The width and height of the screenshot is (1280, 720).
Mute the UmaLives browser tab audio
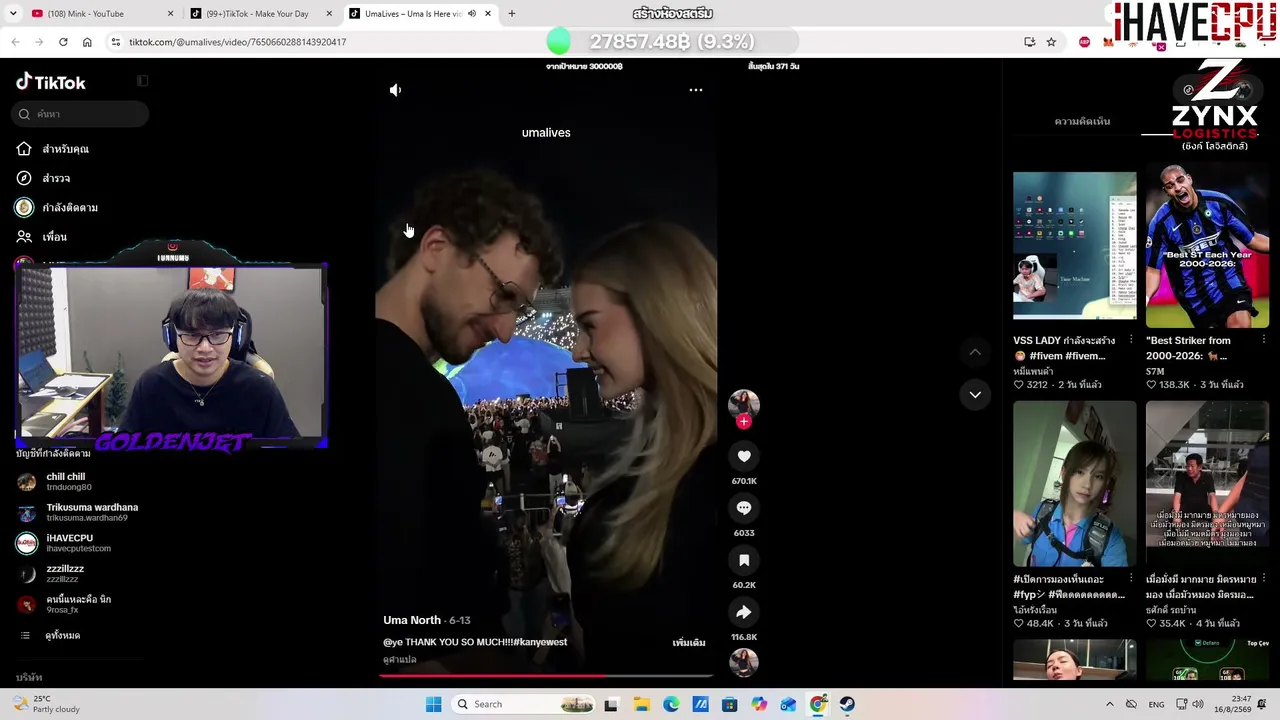[472, 14]
